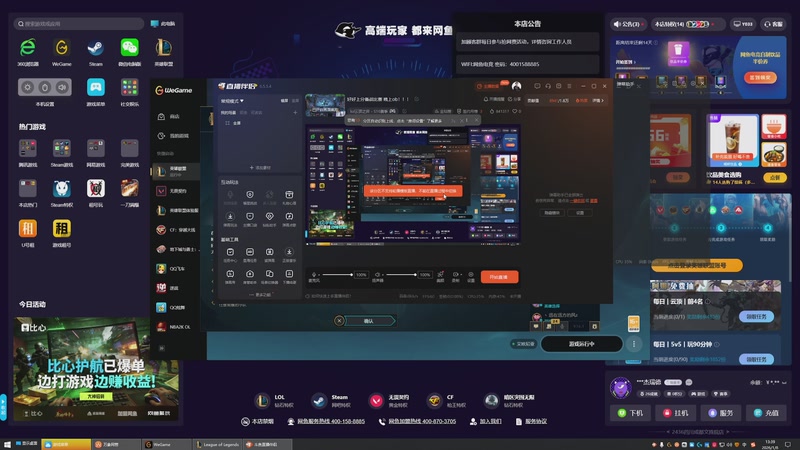Select NBA2K OL in WeGame sidebar

(176, 327)
